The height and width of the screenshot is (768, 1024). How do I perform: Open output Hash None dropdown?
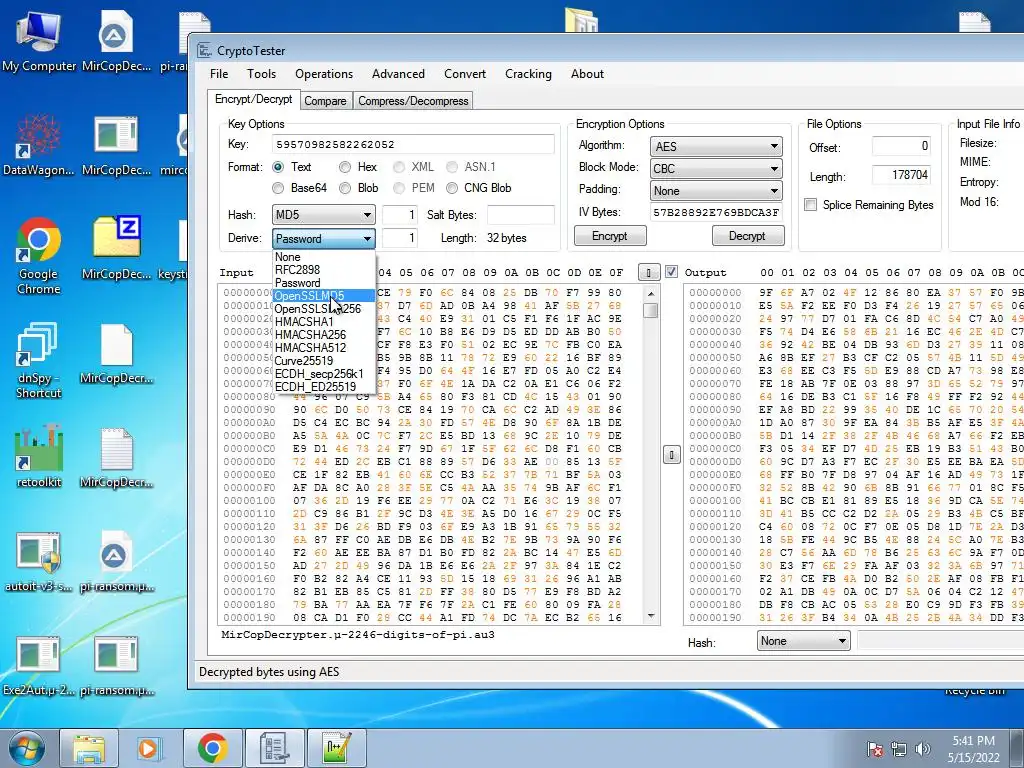(804, 641)
